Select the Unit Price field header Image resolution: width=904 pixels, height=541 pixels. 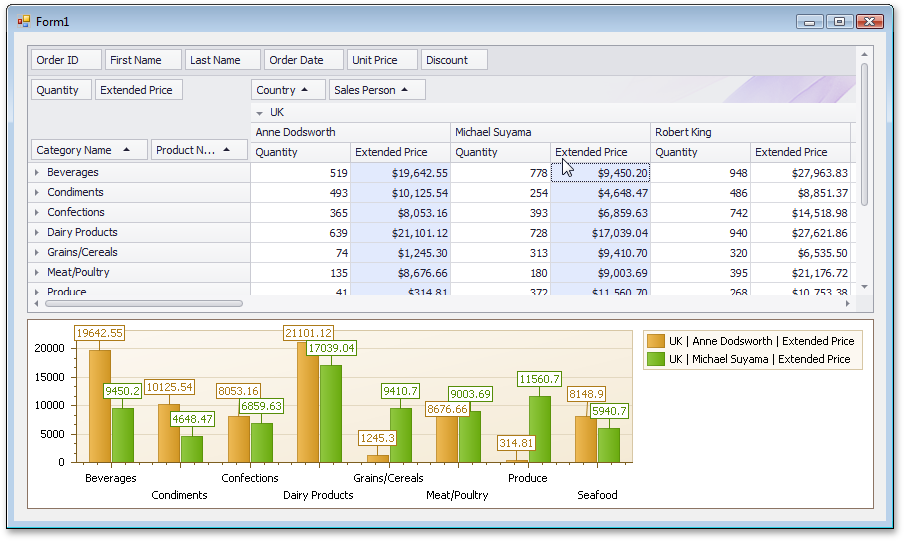click(382, 60)
